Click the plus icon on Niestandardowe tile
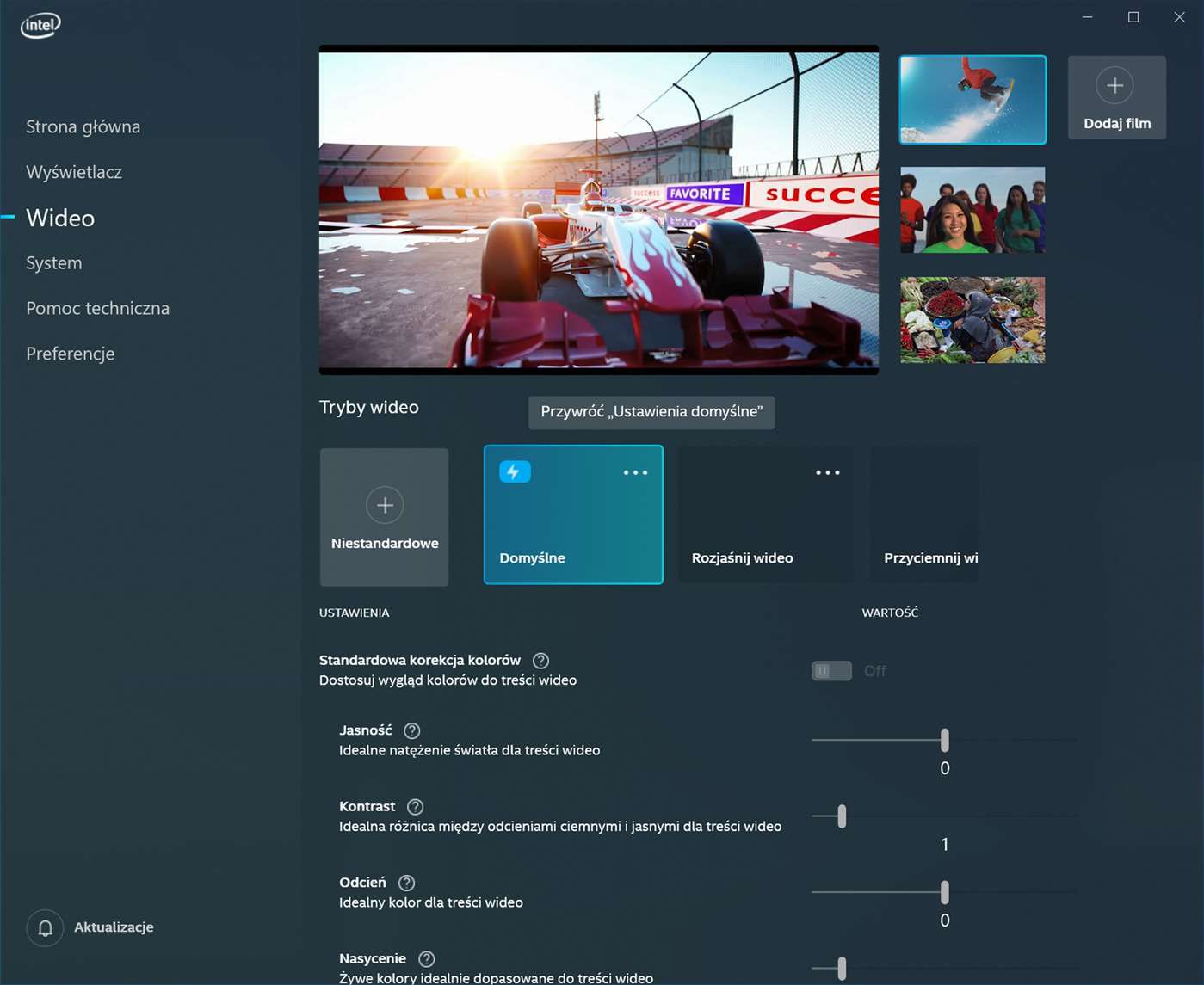 [385, 505]
